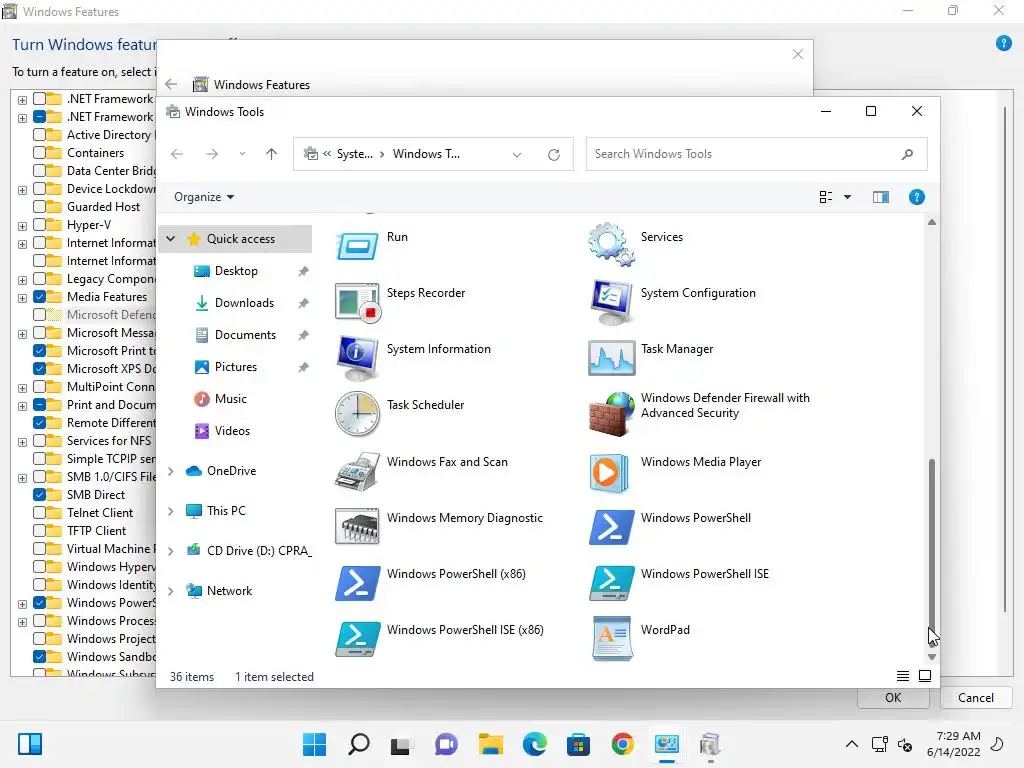
Task: Enable the Telnet Client checkbox
Action: pos(39,513)
